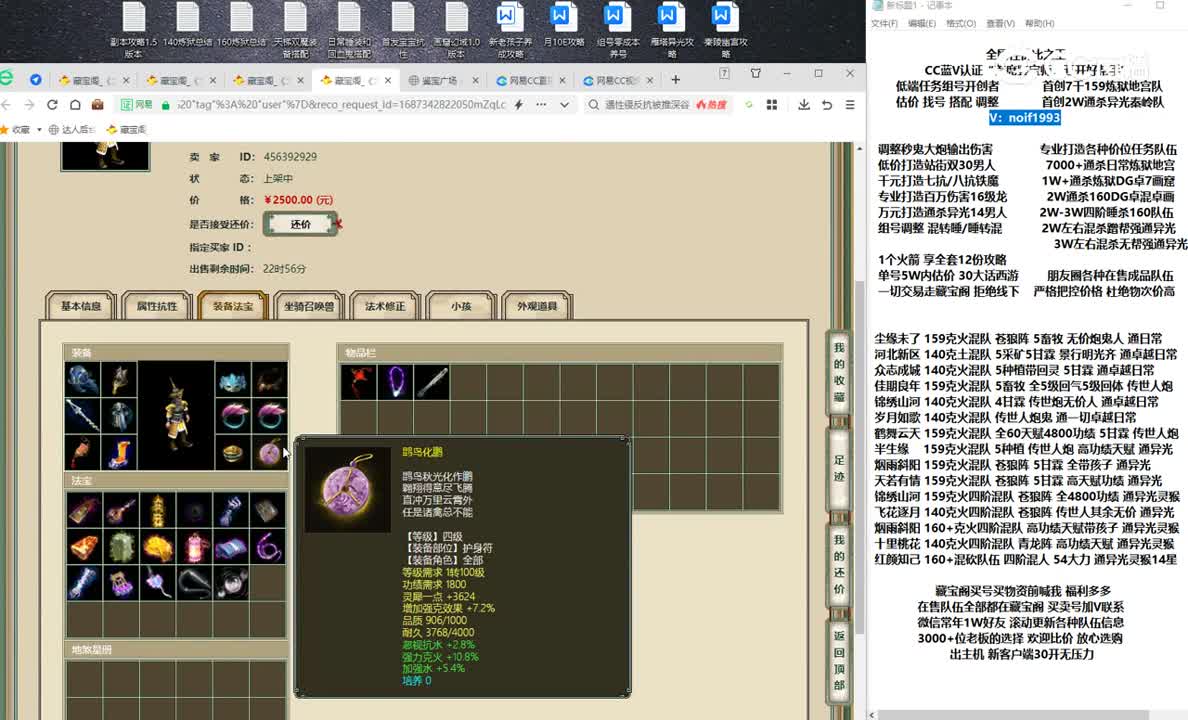
Task: Click the purple amulet equipment icon
Action: pyautogui.click(x=270, y=452)
